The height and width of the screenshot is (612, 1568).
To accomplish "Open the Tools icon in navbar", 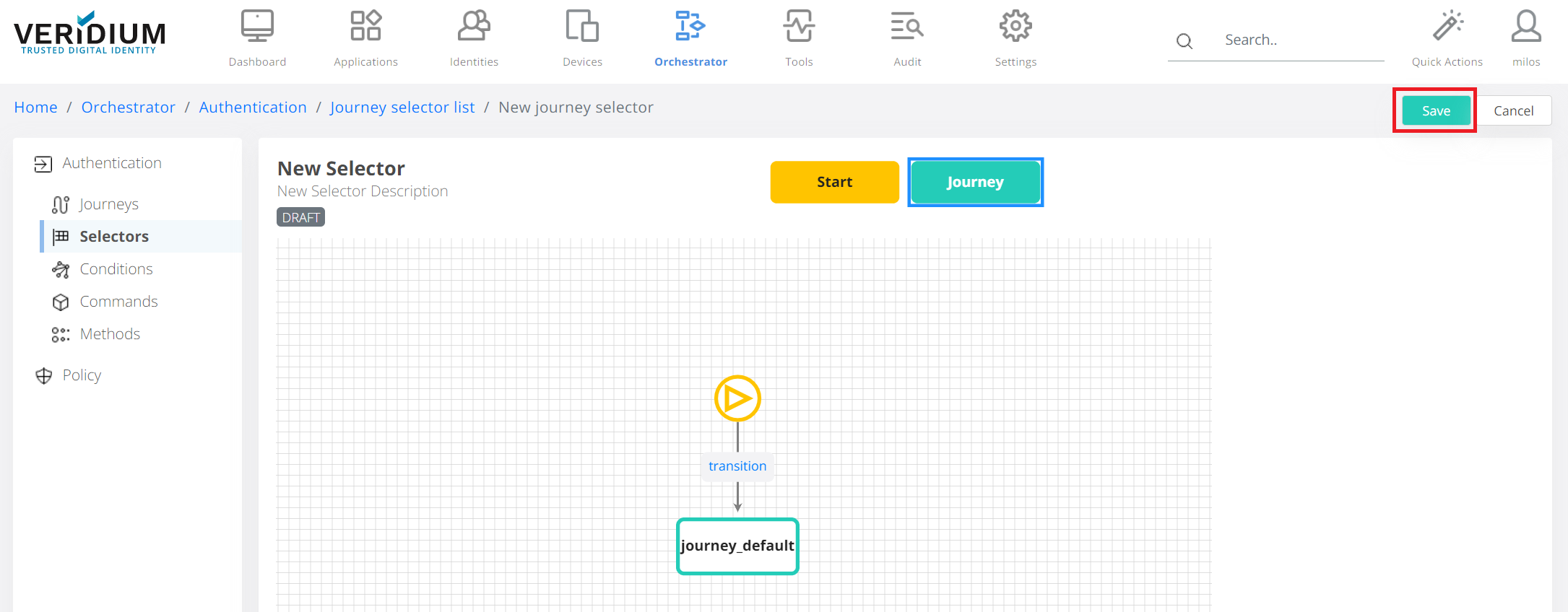I will pyautogui.click(x=799, y=27).
